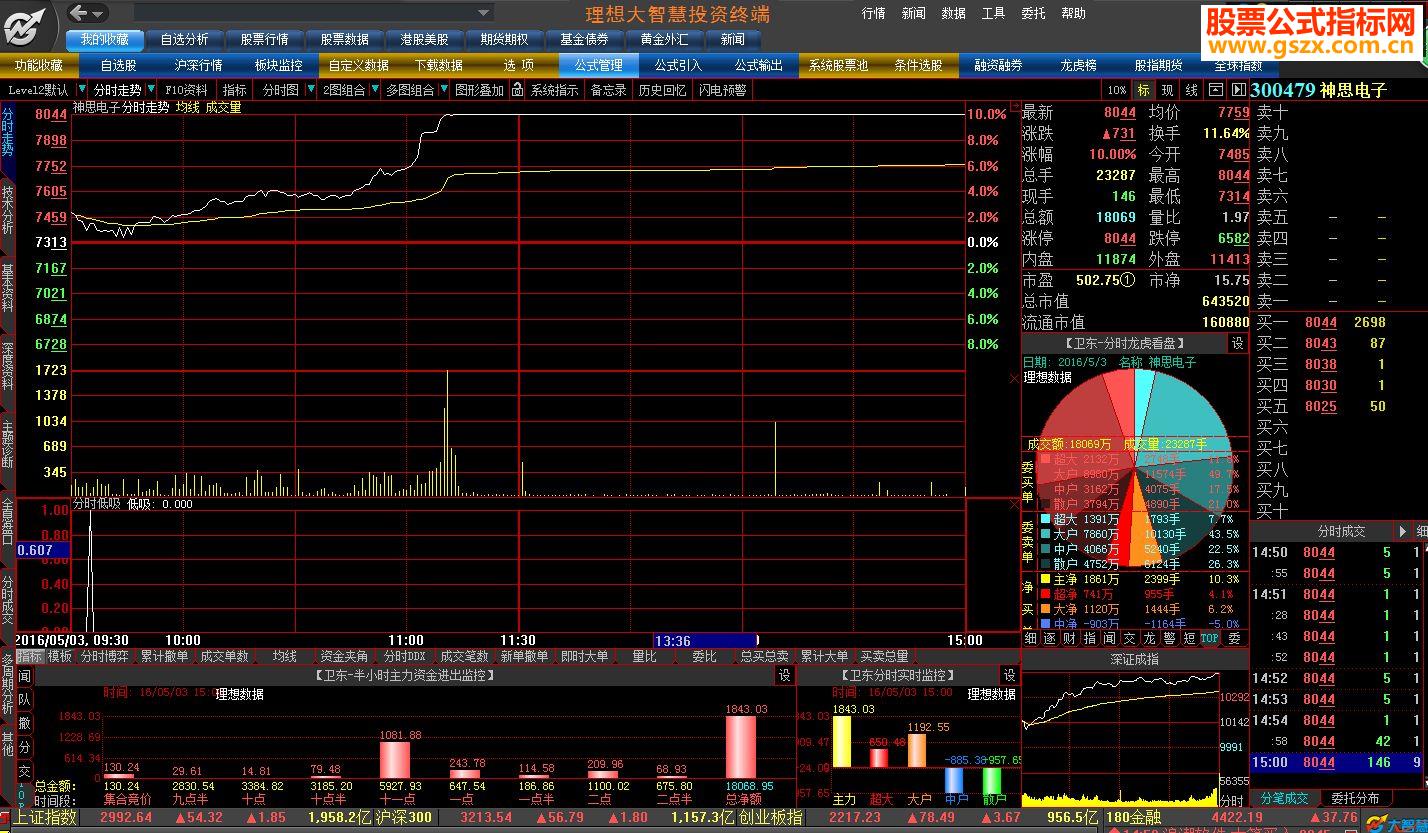Click the panel restore window icon
This screenshot has height=833, width=1428.
tap(1215, 90)
